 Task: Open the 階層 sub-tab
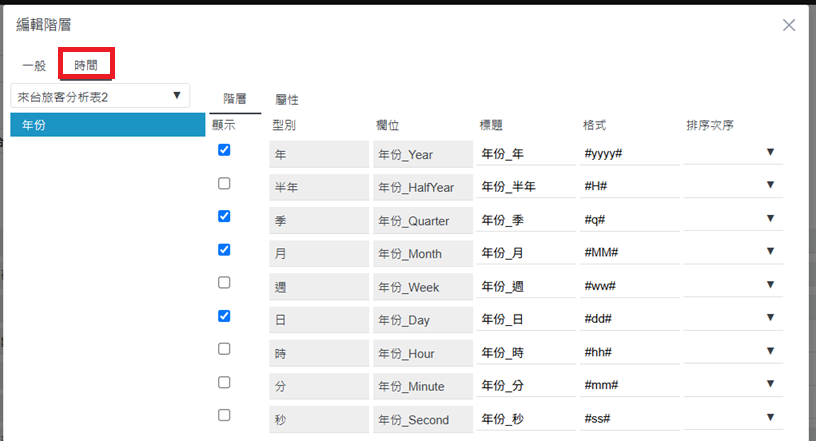[x=235, y=99]
